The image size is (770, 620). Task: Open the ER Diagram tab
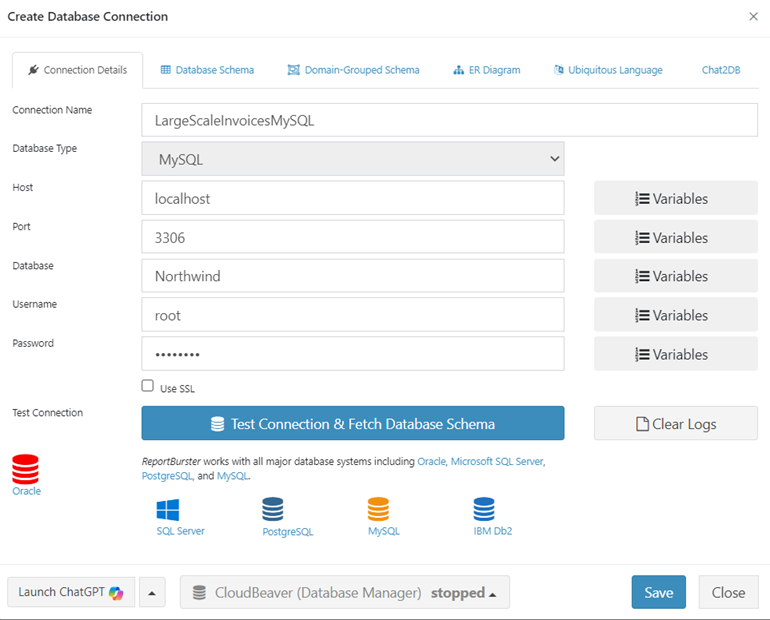tap(486, 70)
